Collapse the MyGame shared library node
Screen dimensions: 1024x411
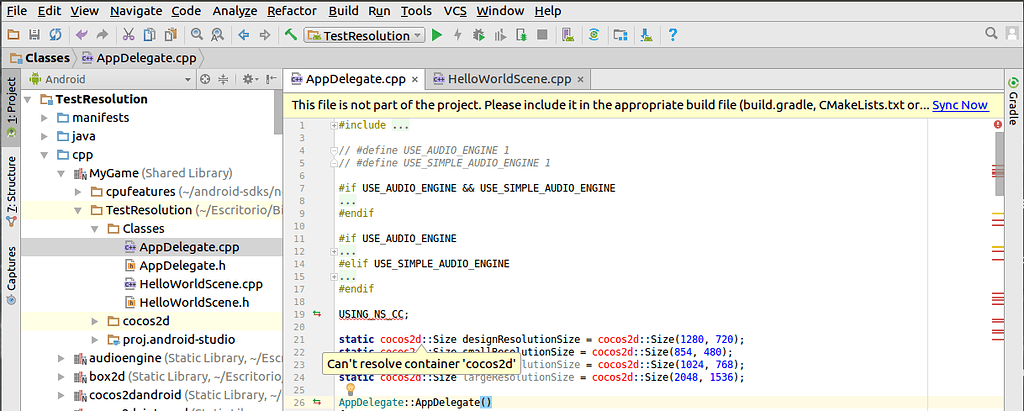(x=61, y=174)
